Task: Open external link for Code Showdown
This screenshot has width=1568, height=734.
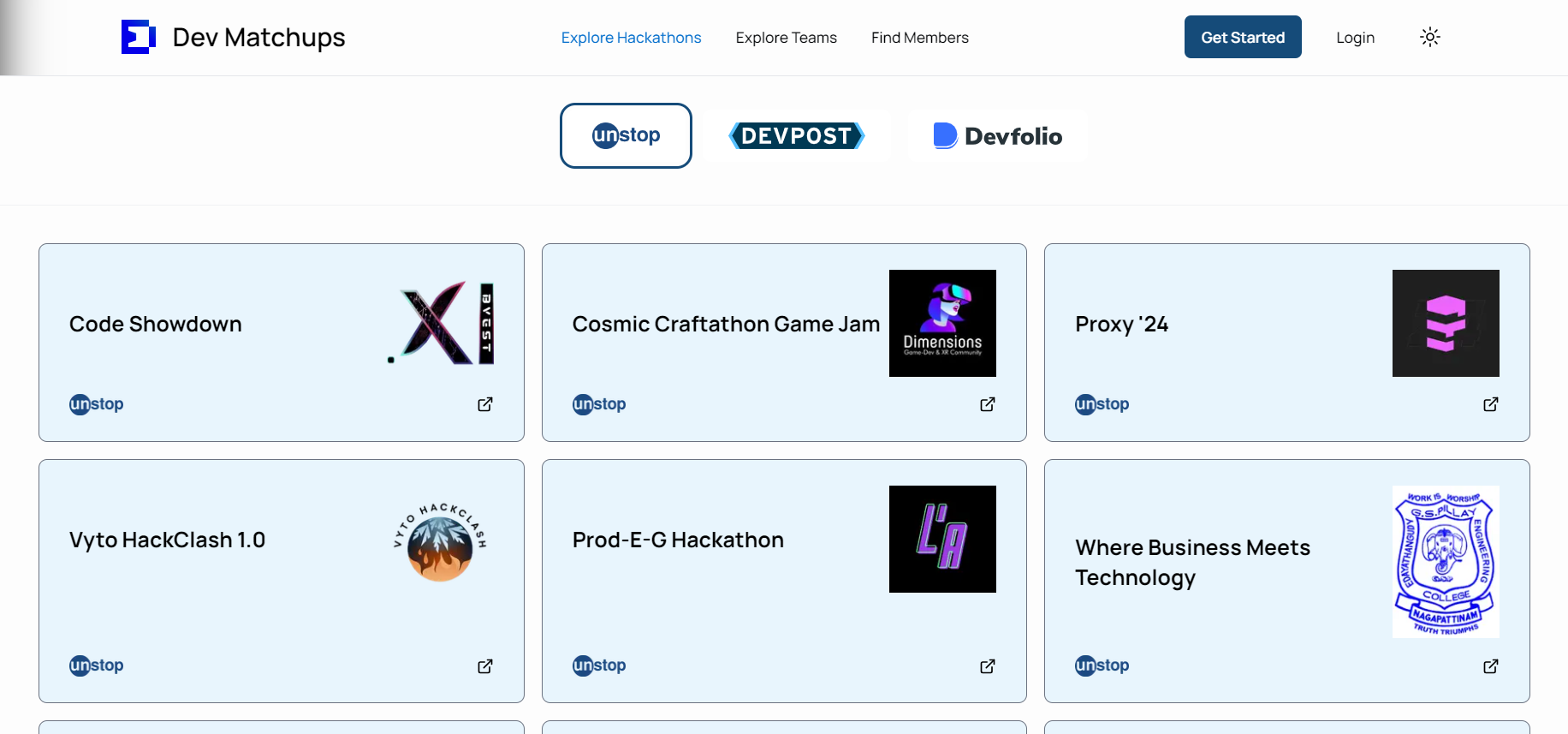Action: 485,404
